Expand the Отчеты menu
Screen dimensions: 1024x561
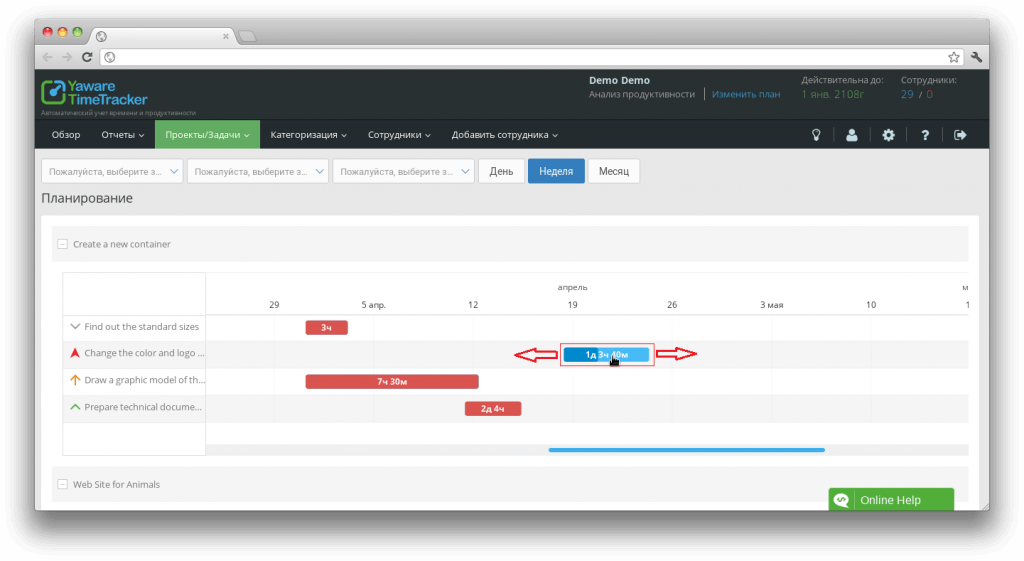tap(122, 135)
